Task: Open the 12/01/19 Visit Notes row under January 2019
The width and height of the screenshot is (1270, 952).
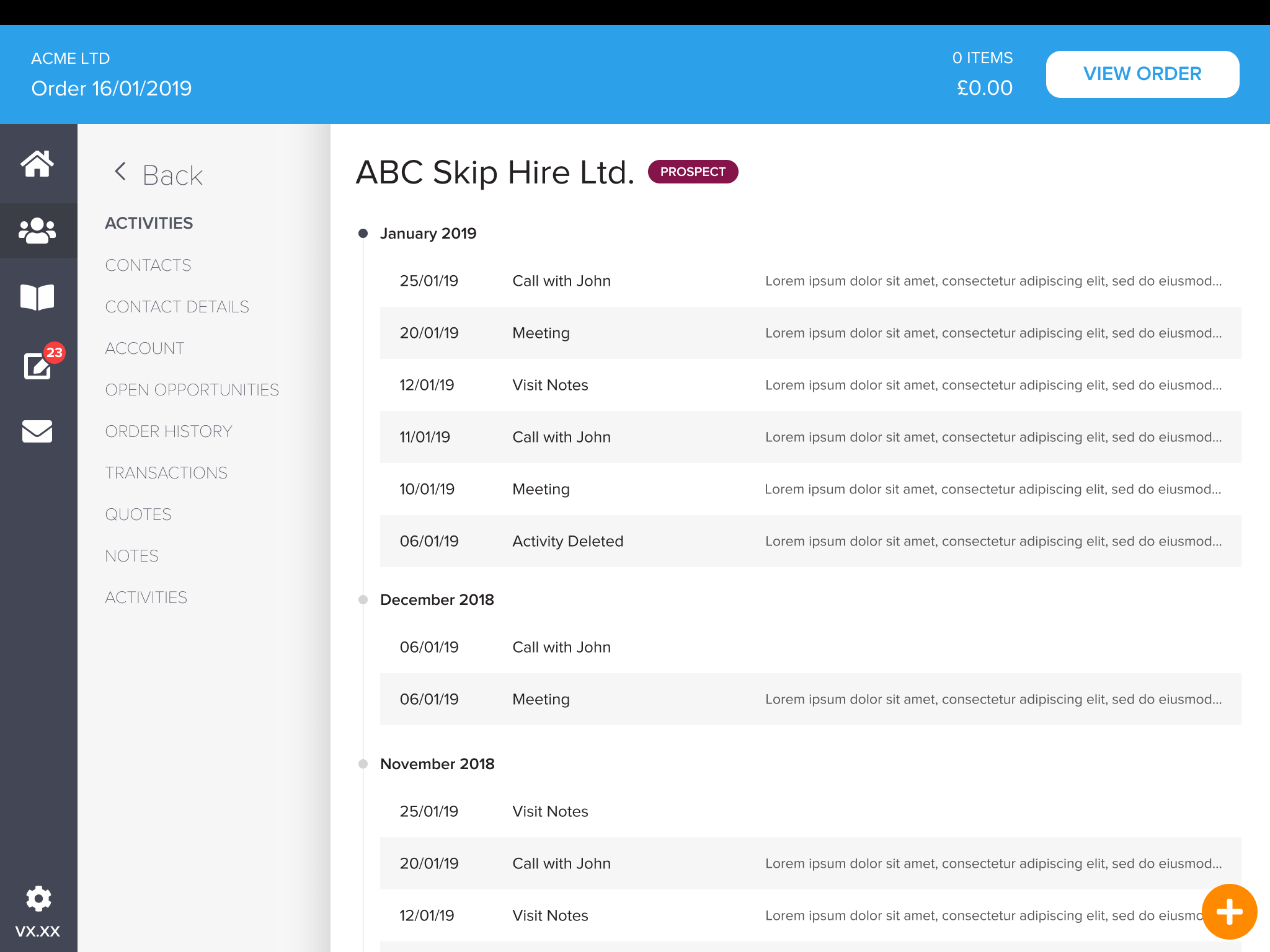Action: coord(810,385)
